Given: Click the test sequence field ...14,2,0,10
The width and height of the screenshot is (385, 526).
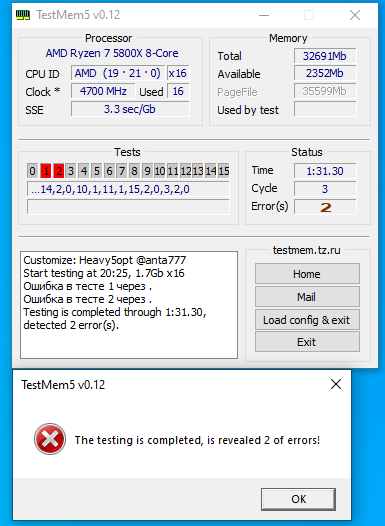Looking at the screenshot, I should point(128,189).
